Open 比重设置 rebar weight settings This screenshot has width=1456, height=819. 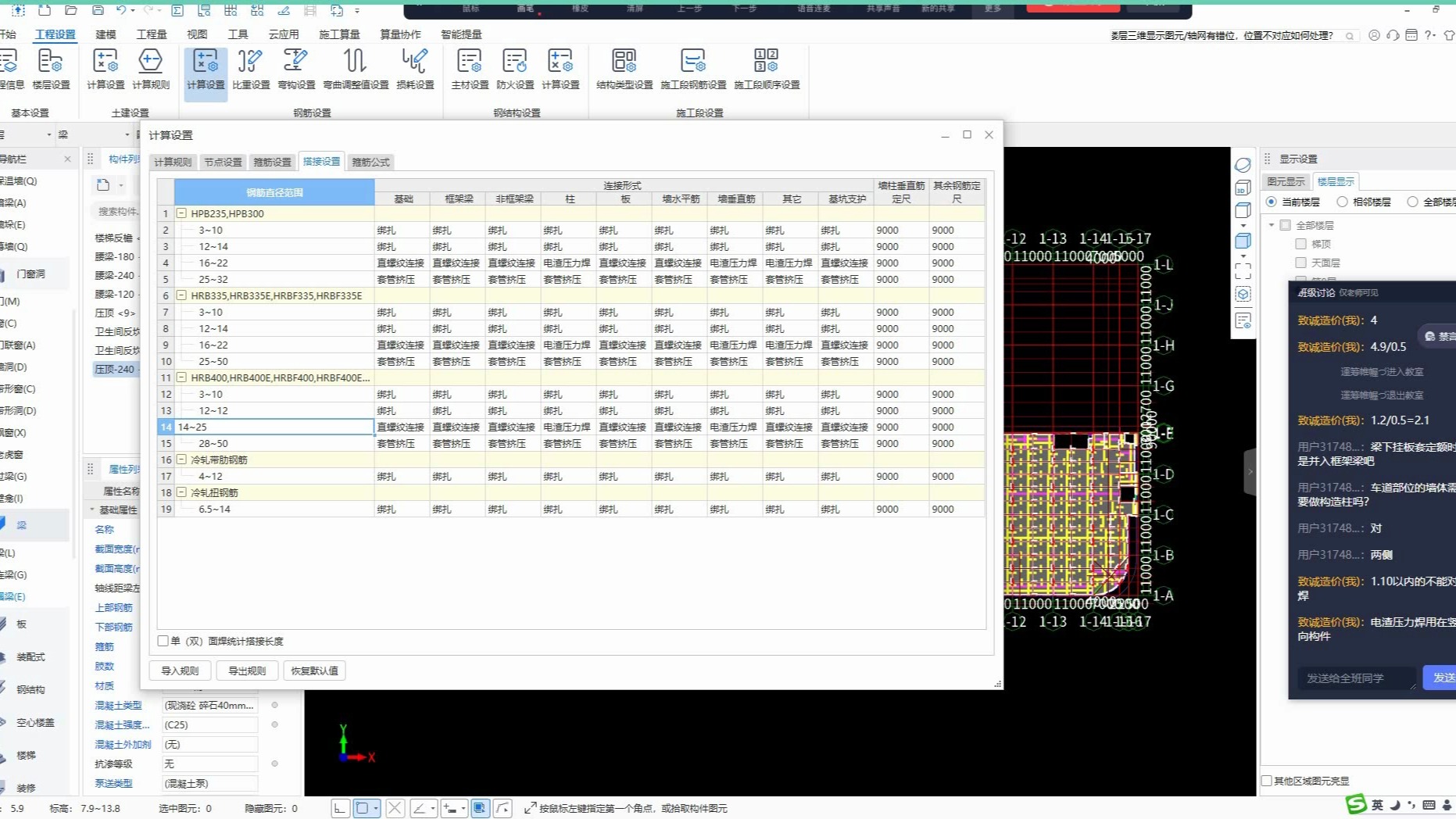[251, 69]
